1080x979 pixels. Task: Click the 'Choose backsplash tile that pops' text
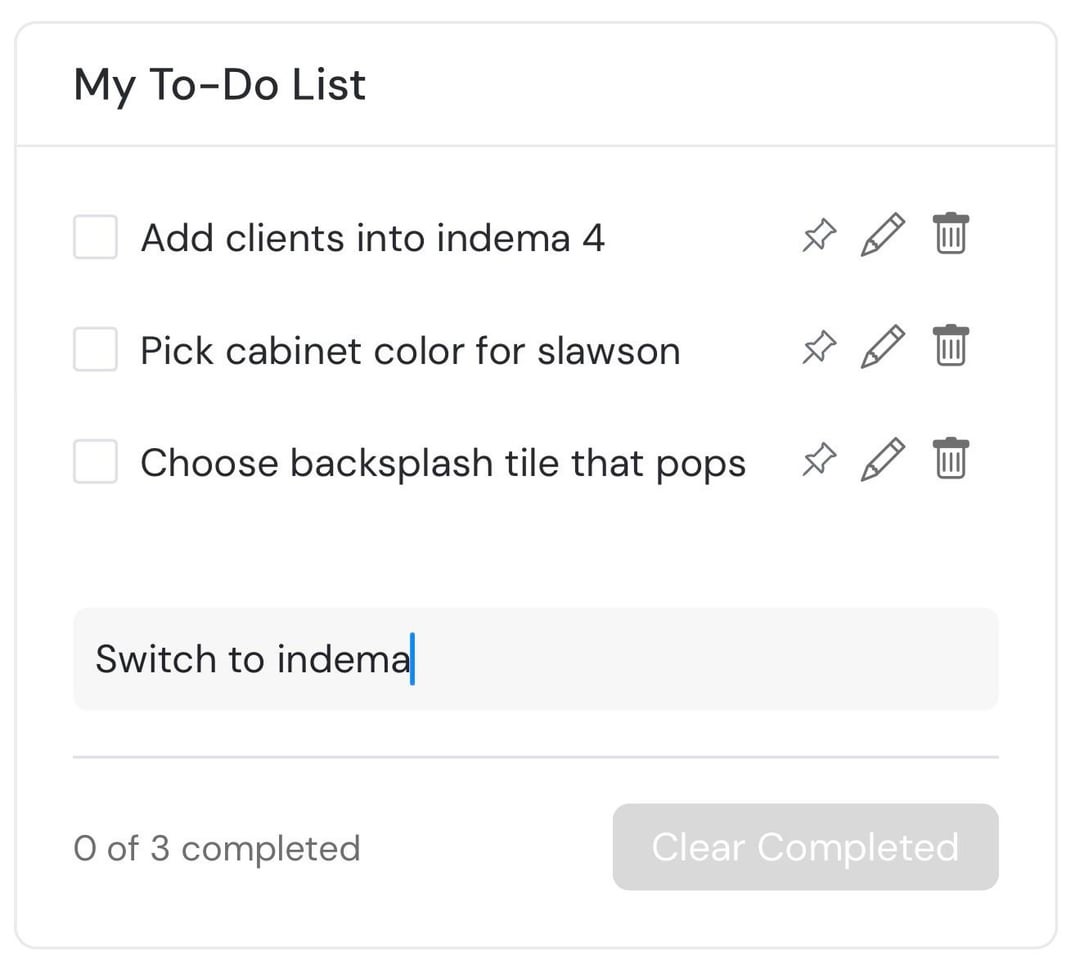[x=443, y=464]
